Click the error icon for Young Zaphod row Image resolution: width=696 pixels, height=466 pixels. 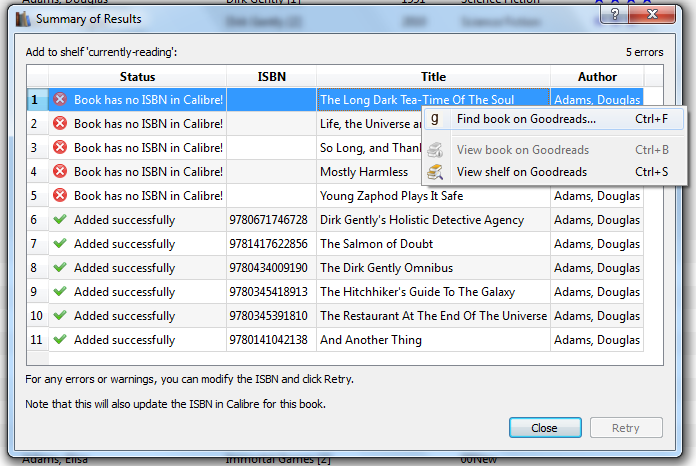tap(60, 195)
